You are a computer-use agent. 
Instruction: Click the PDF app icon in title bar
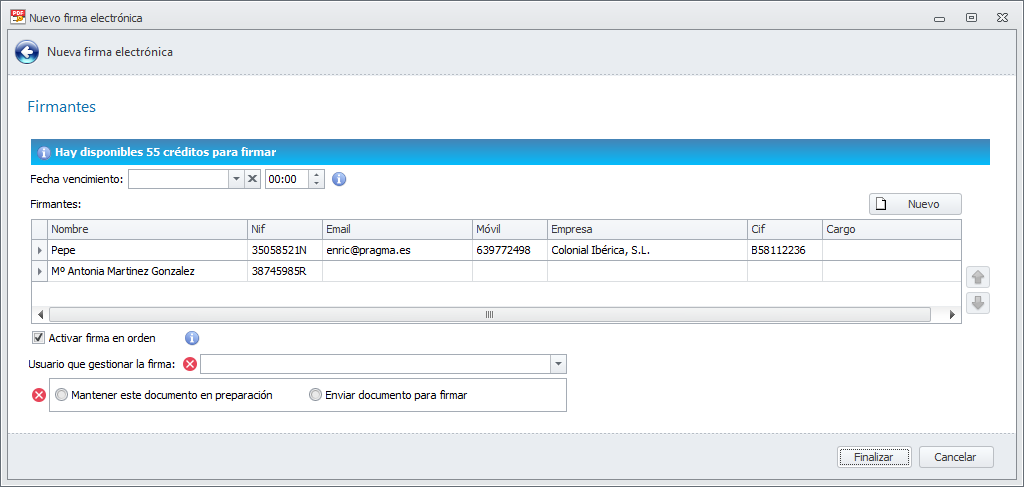tap(18, 17)
